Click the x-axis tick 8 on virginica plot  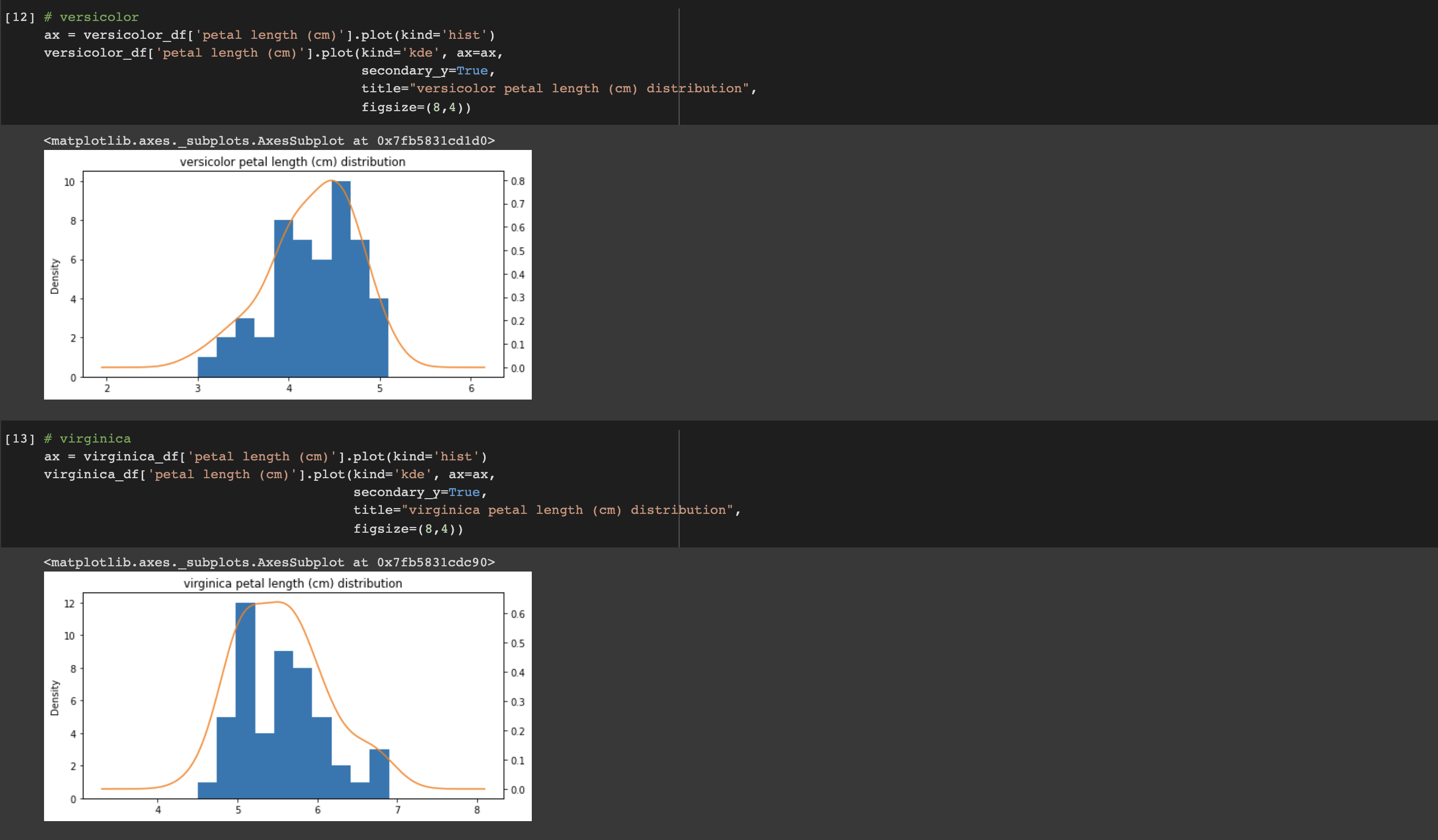click(477, 810)
